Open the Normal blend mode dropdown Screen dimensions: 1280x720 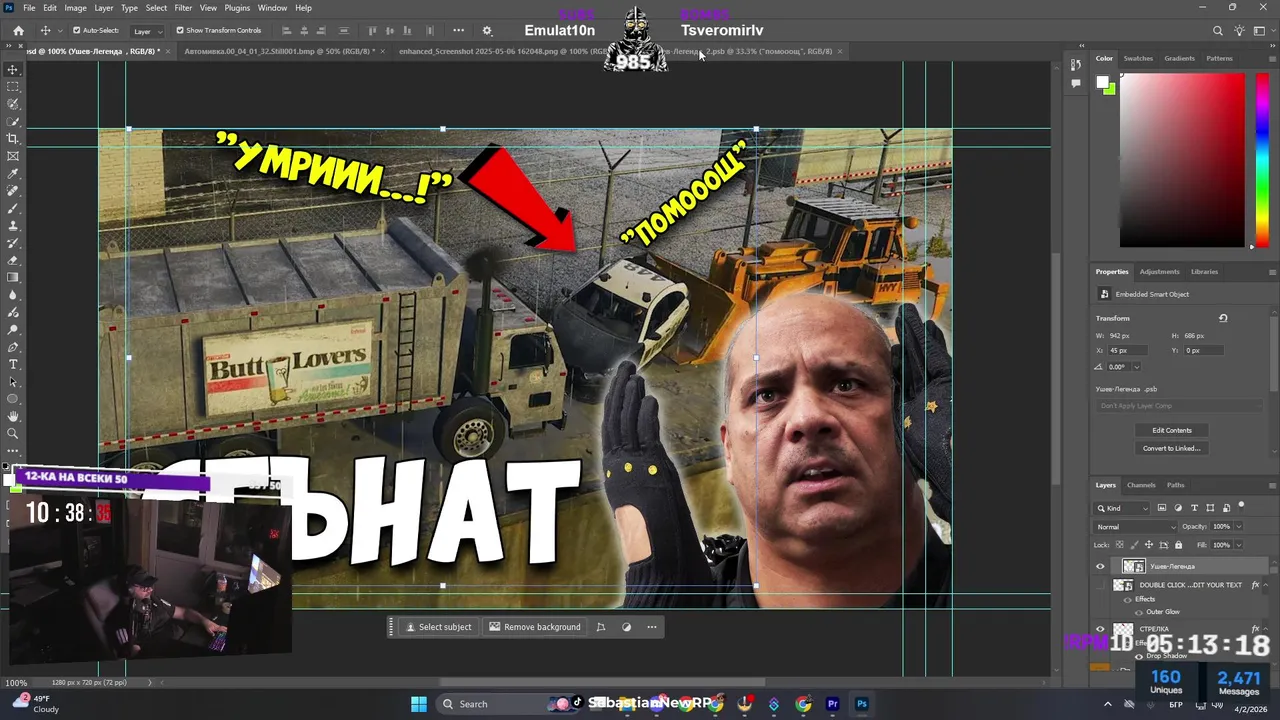(1136, 527)
